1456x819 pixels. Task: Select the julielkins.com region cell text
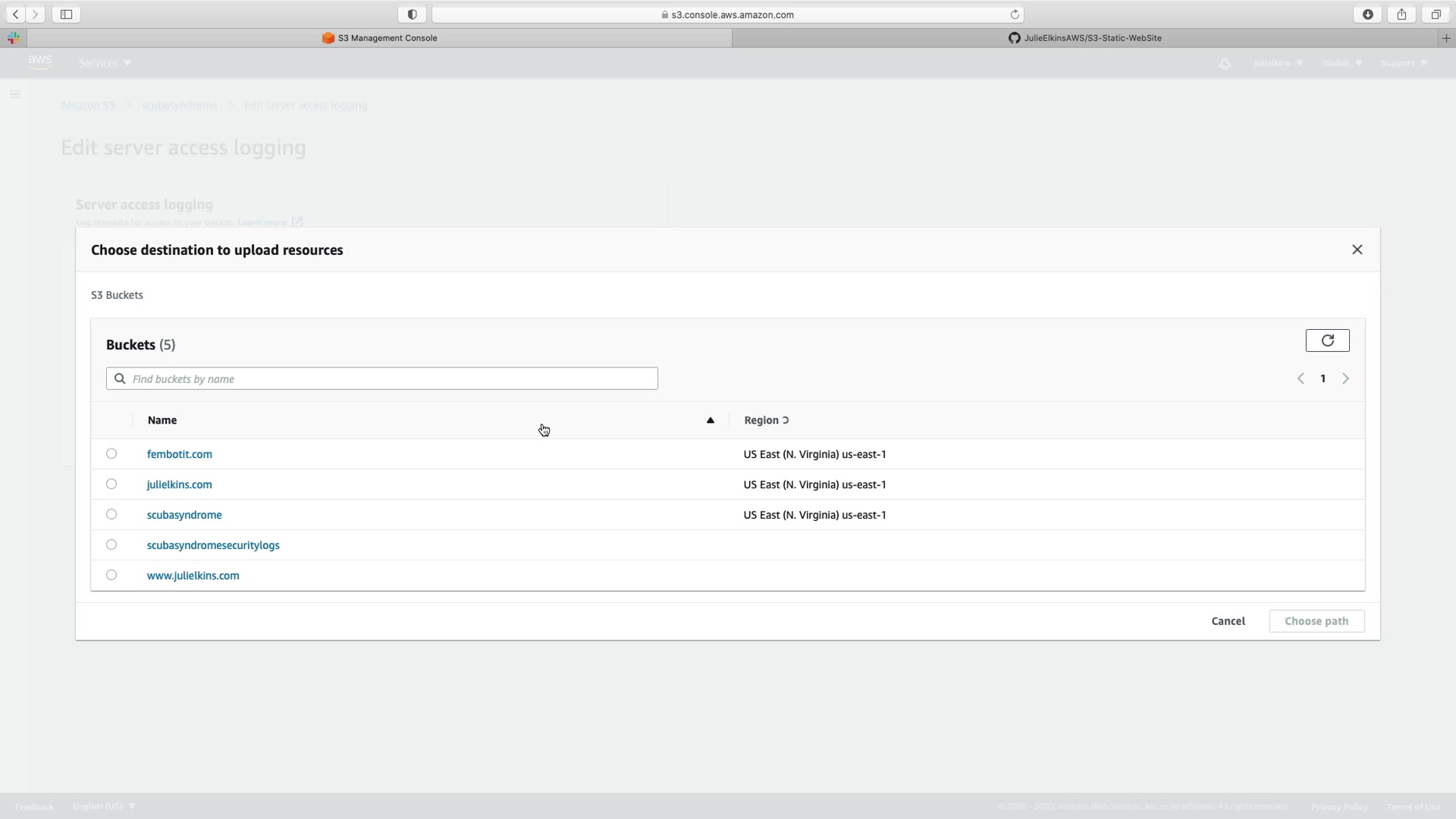[x=815, y=484]
